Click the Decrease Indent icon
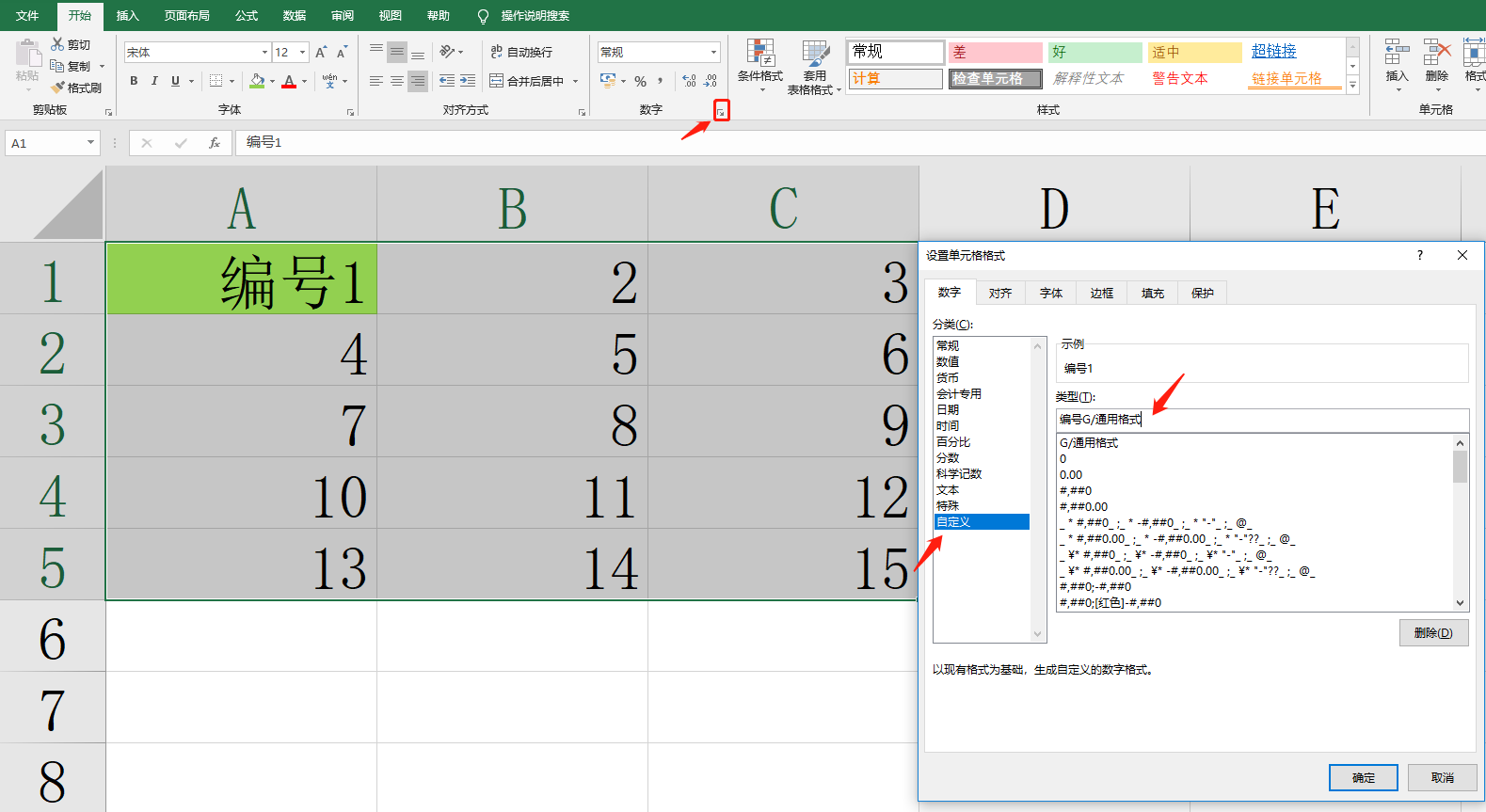 pyautogui.click(x=447, y=81)
